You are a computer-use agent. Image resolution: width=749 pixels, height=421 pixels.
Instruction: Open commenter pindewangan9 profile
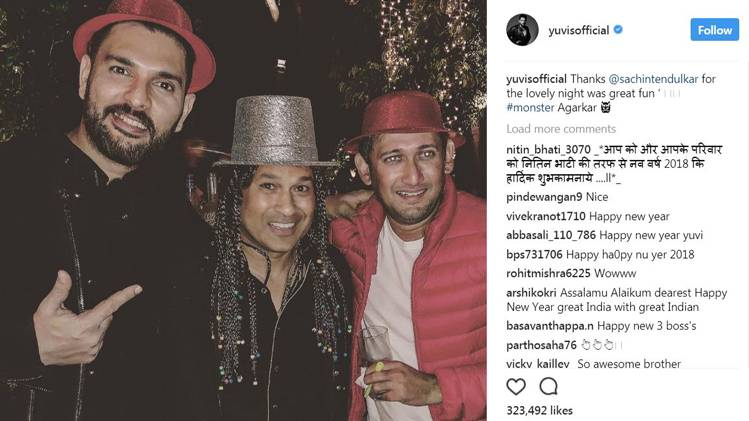544,197
